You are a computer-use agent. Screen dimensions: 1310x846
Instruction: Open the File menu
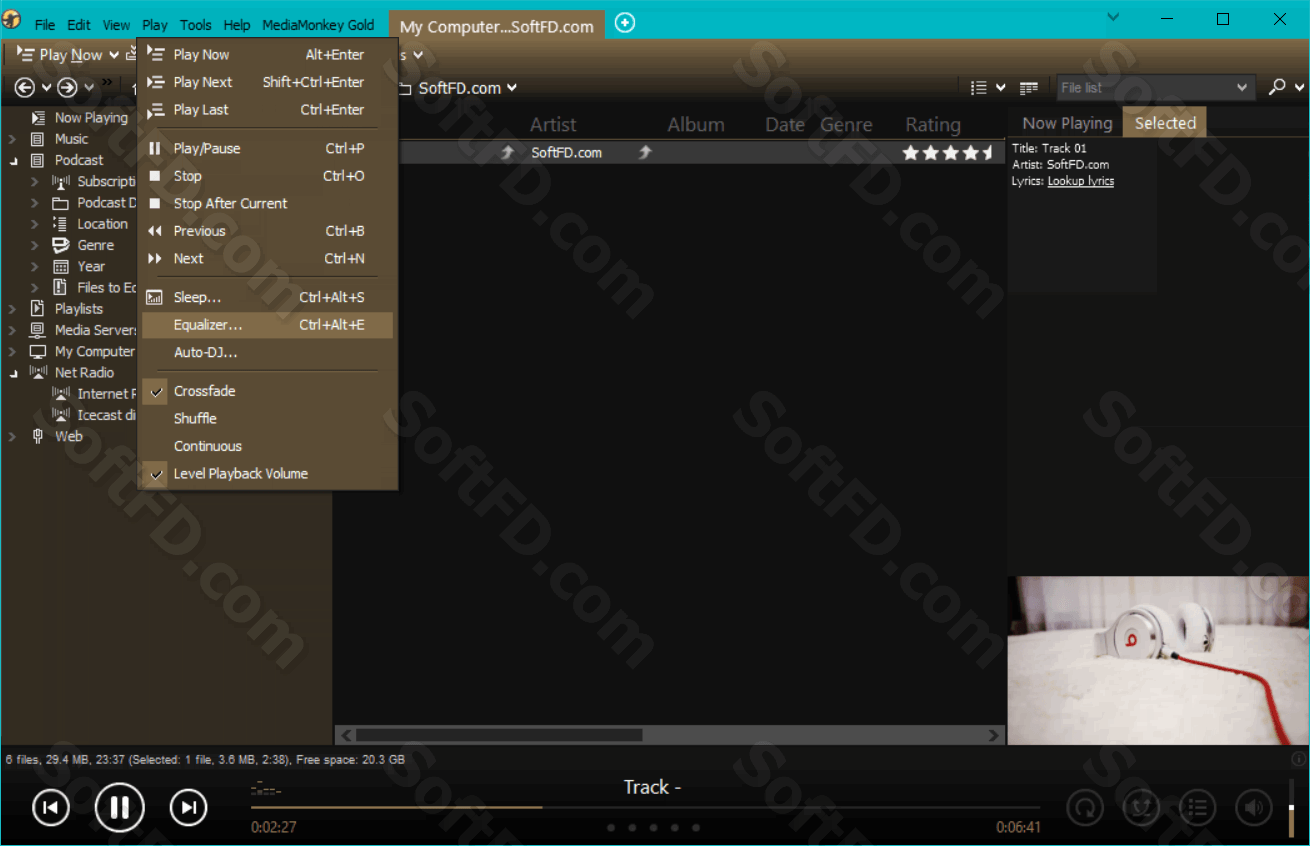pyautogui.click(x=45, y=25)
